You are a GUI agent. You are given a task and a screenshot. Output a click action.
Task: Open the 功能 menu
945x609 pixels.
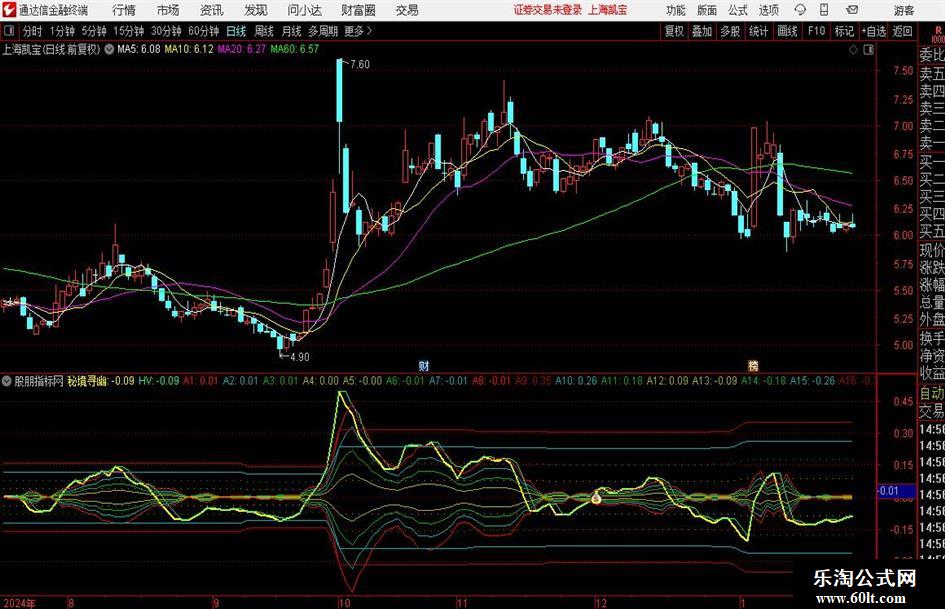(676, 10)
